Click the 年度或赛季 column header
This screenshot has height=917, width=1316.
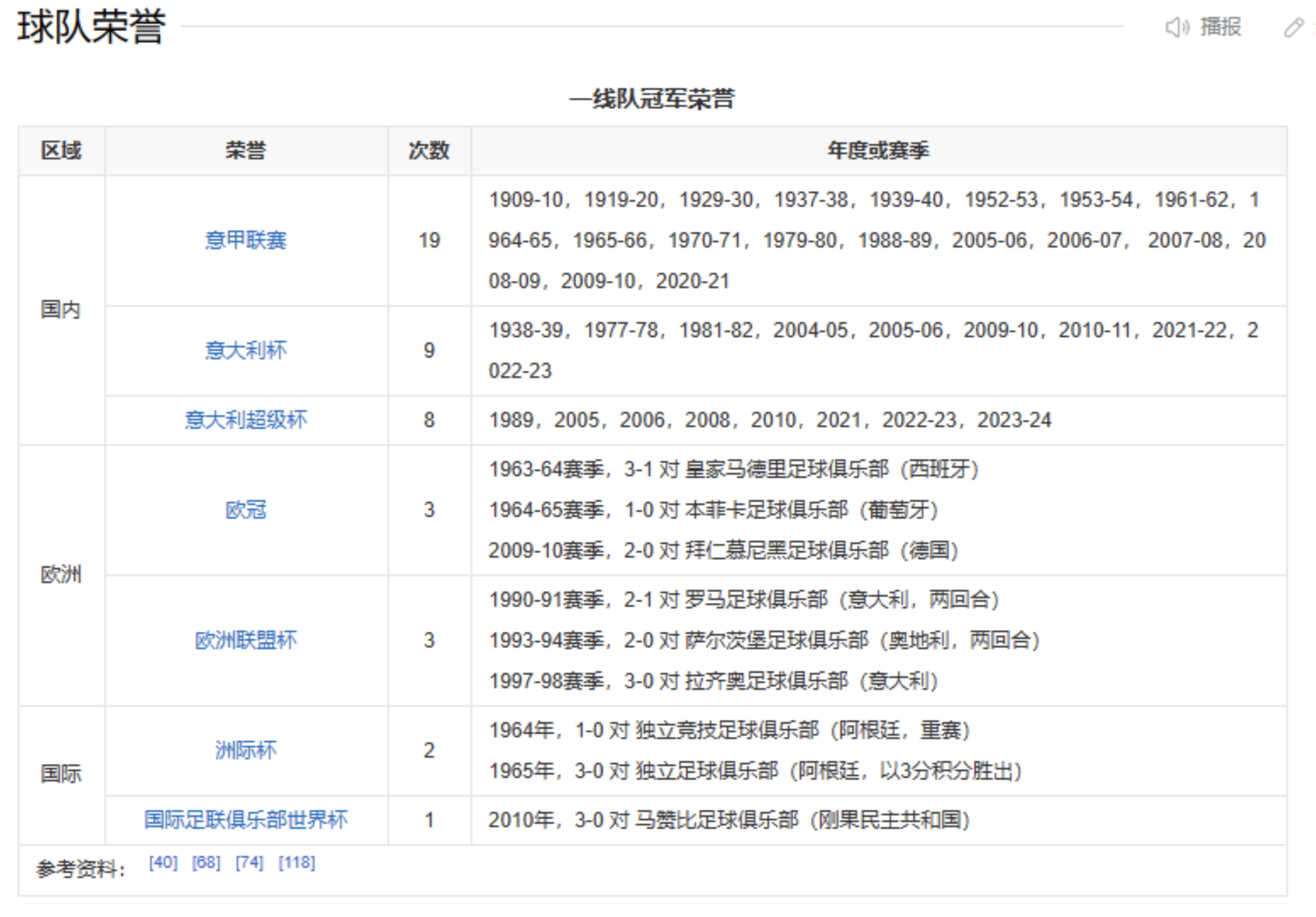pyautogui.click(x=878, y=151)
